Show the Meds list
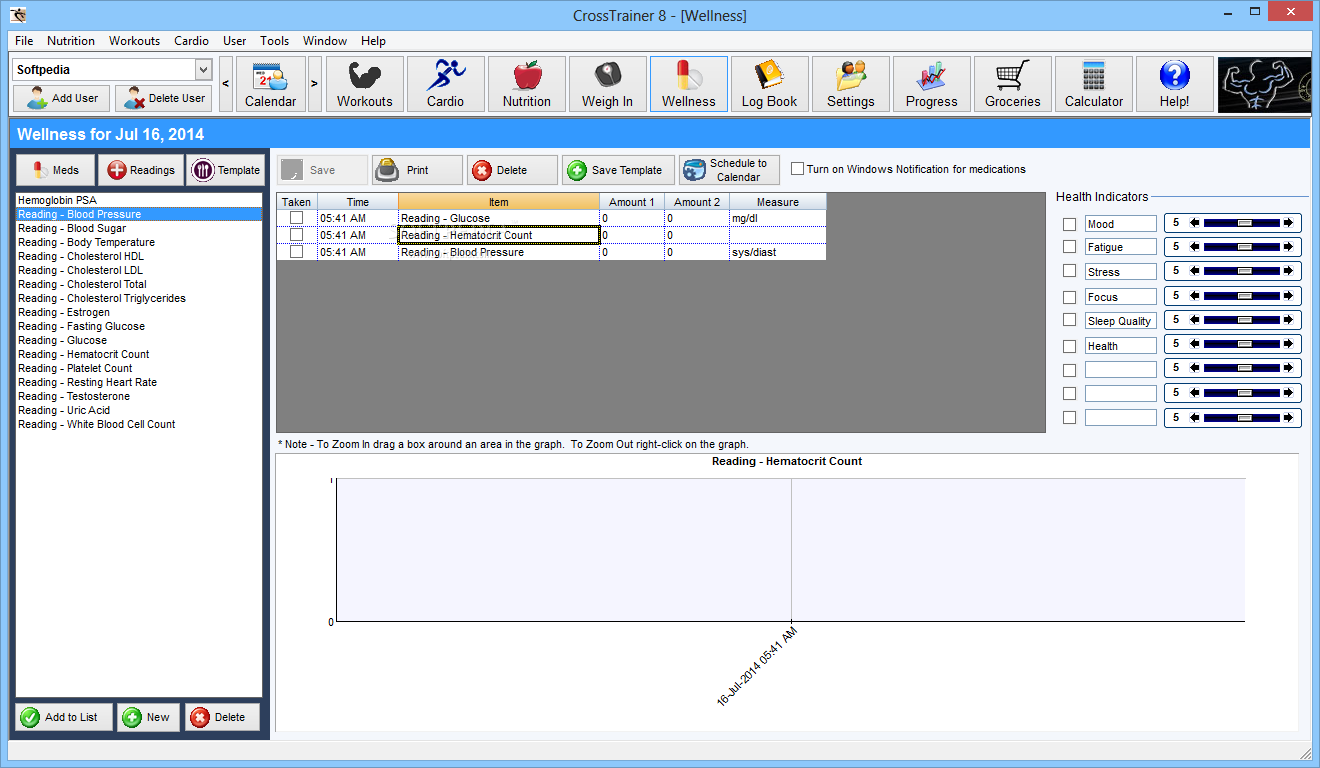 (x=55, y=170)
